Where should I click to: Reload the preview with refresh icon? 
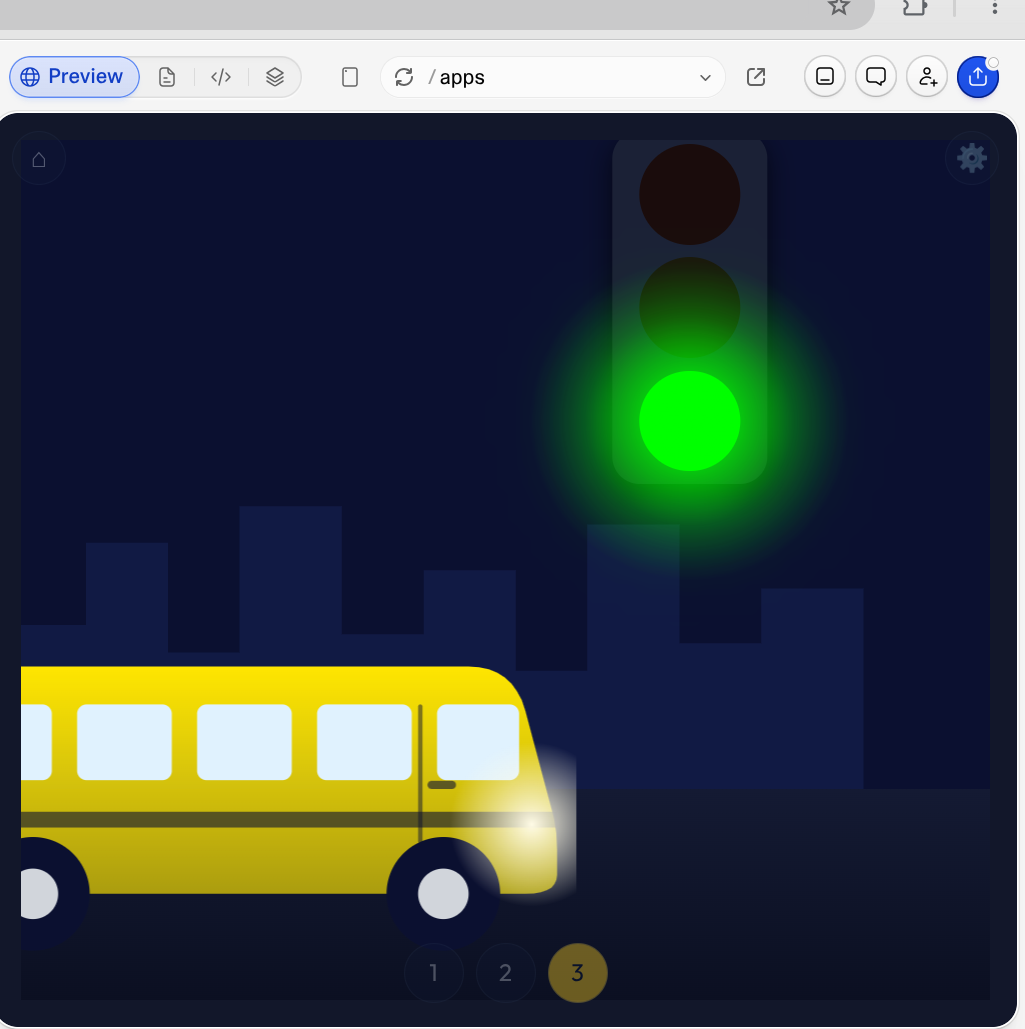coord(404,77)
